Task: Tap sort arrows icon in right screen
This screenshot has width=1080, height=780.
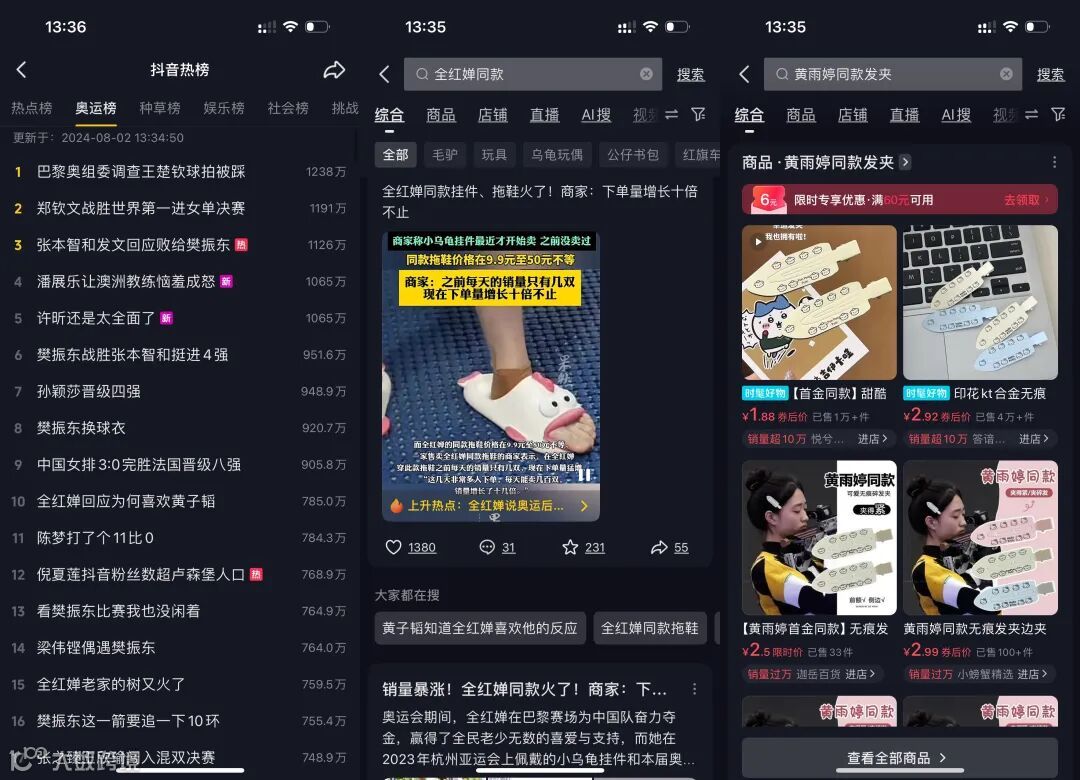Action: pos(1032,114)
